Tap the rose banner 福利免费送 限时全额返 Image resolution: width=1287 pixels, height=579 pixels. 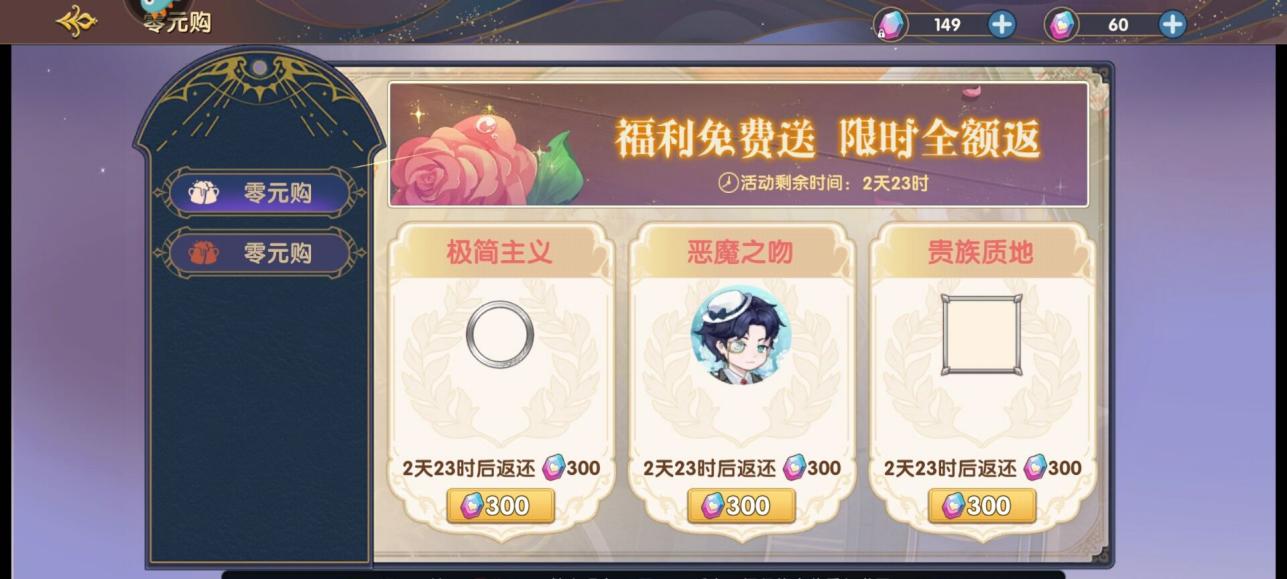click(738, 145)
